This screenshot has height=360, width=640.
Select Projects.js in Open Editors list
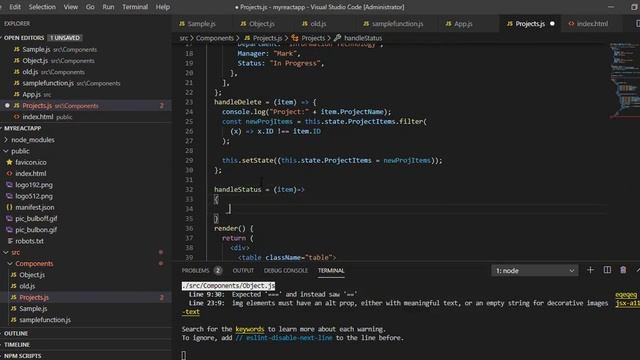coord(86,106)
